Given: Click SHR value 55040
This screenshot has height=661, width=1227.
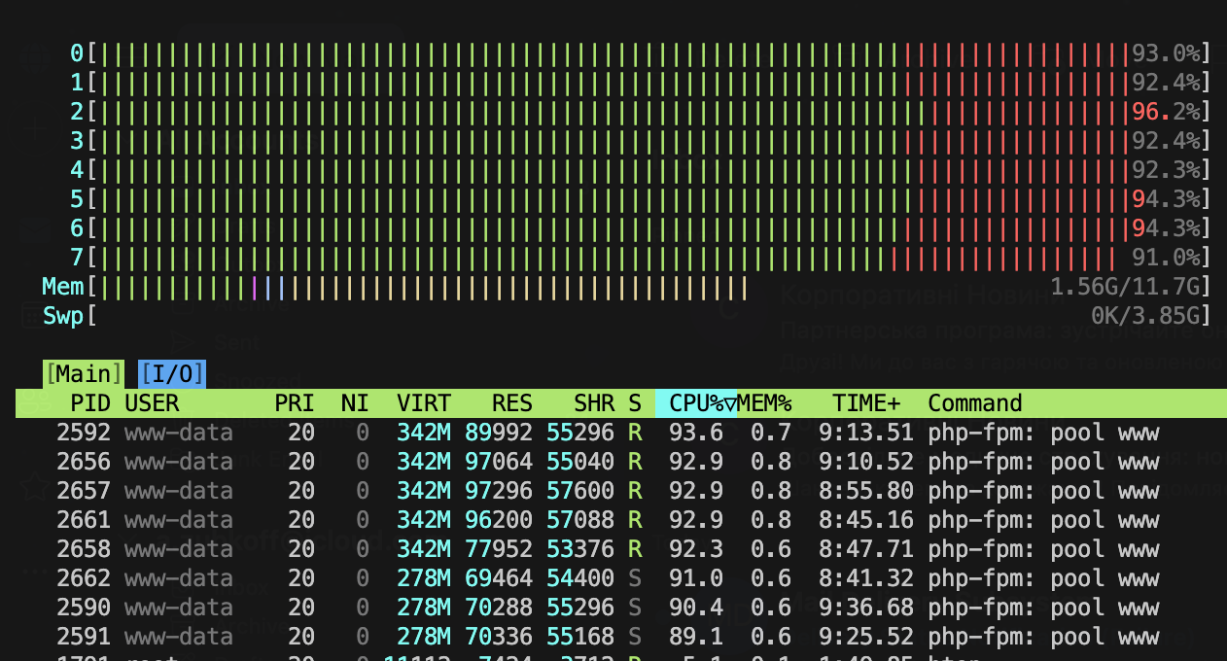Looking at the screenshot, I should (x=580, y=461).
